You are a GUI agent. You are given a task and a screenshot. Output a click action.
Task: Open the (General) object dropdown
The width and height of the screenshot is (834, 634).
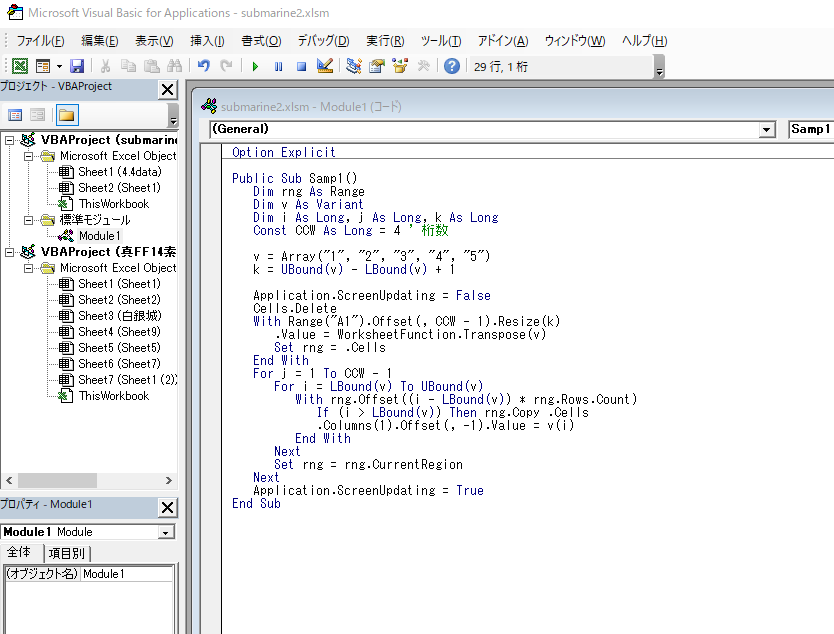click(767, 129)
